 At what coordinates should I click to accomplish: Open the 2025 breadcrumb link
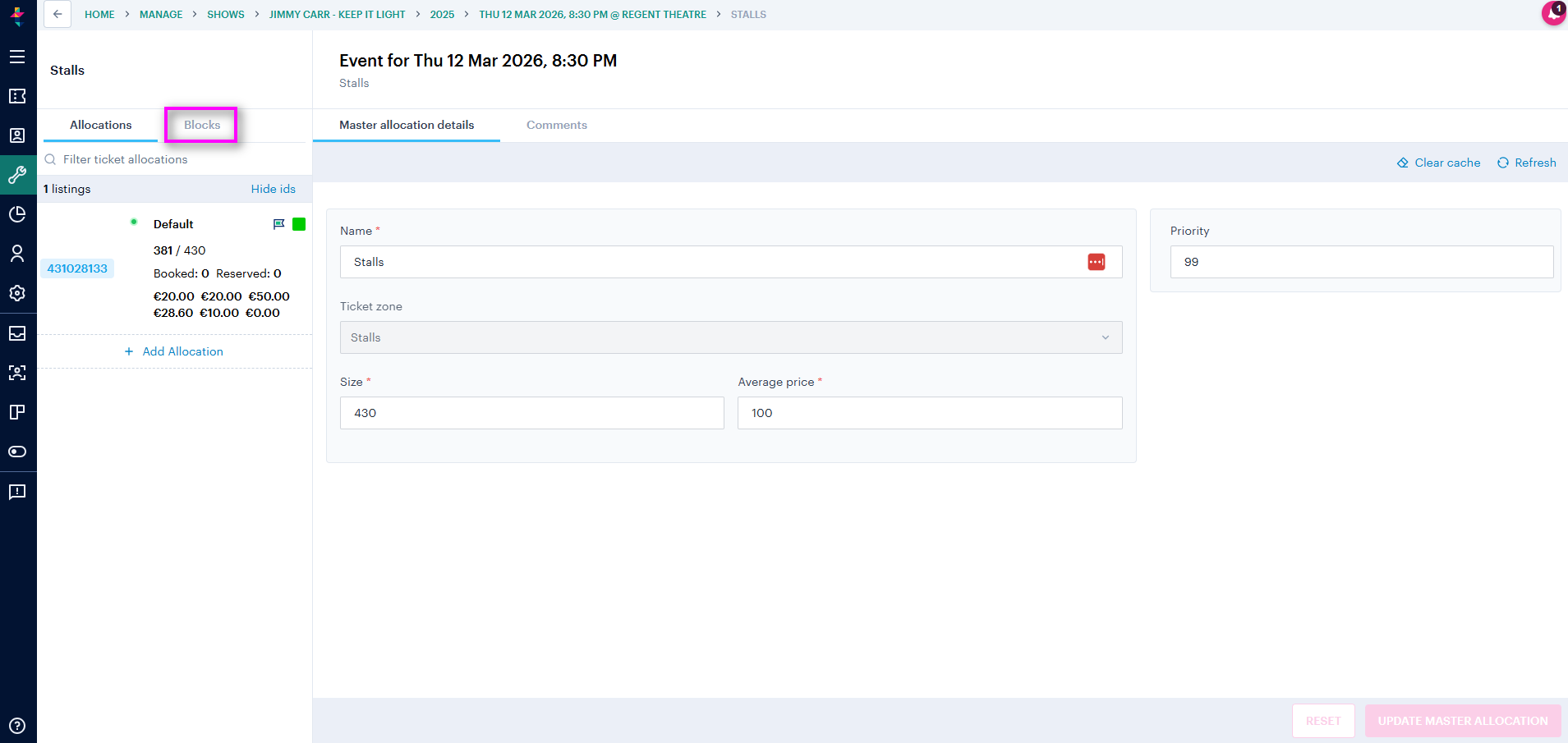[442, 15]
